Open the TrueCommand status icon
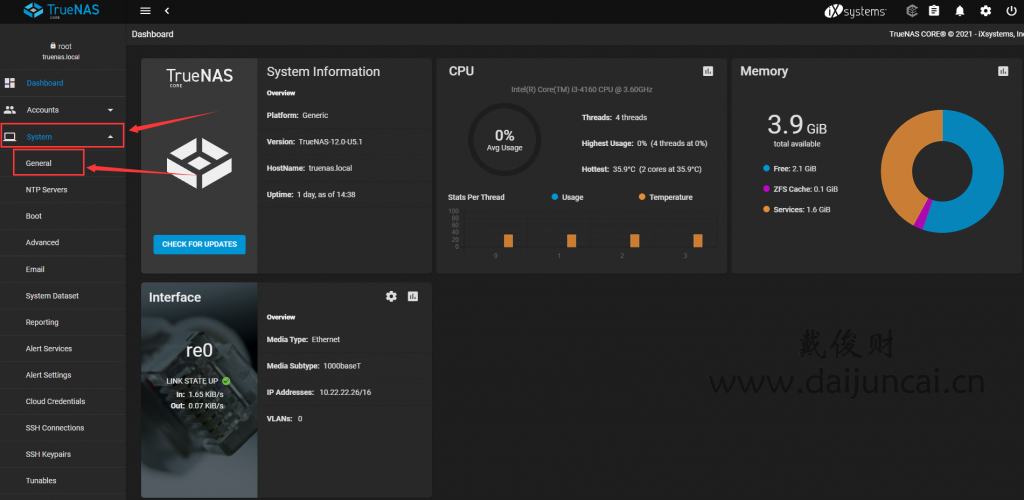The width and height of the screenshot is (1024, 500). (912, 11)
